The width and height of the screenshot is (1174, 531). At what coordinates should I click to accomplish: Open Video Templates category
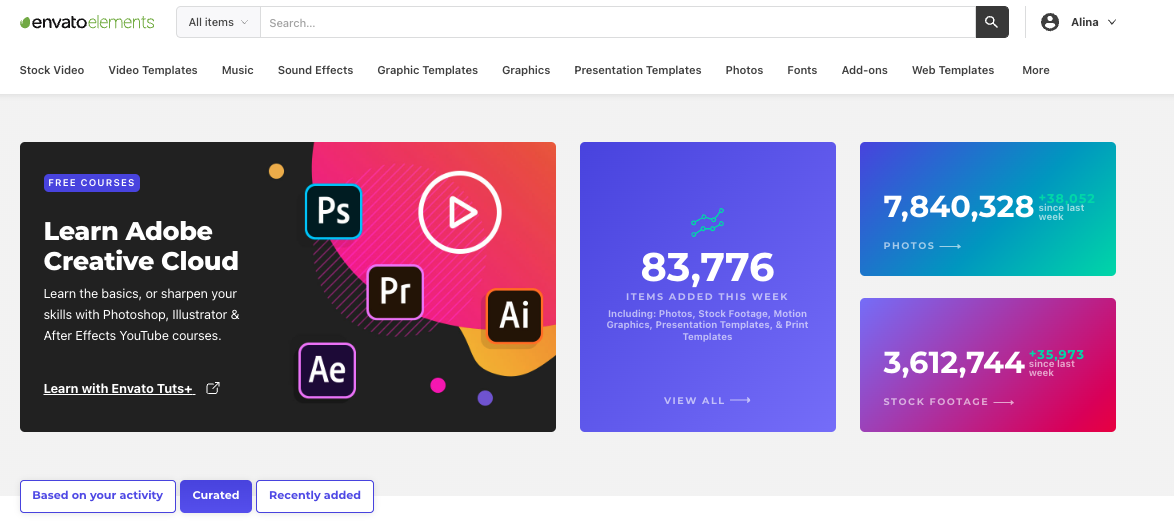point(153,70)
